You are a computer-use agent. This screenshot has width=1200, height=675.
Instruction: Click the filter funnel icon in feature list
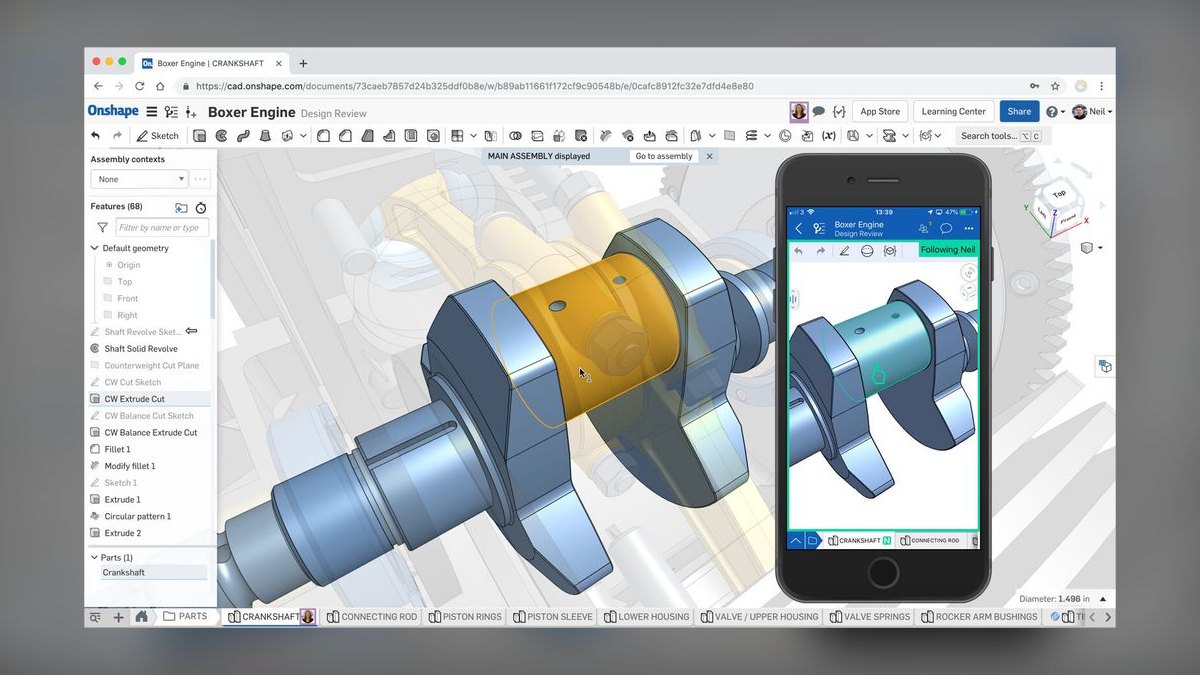(102, 228)
